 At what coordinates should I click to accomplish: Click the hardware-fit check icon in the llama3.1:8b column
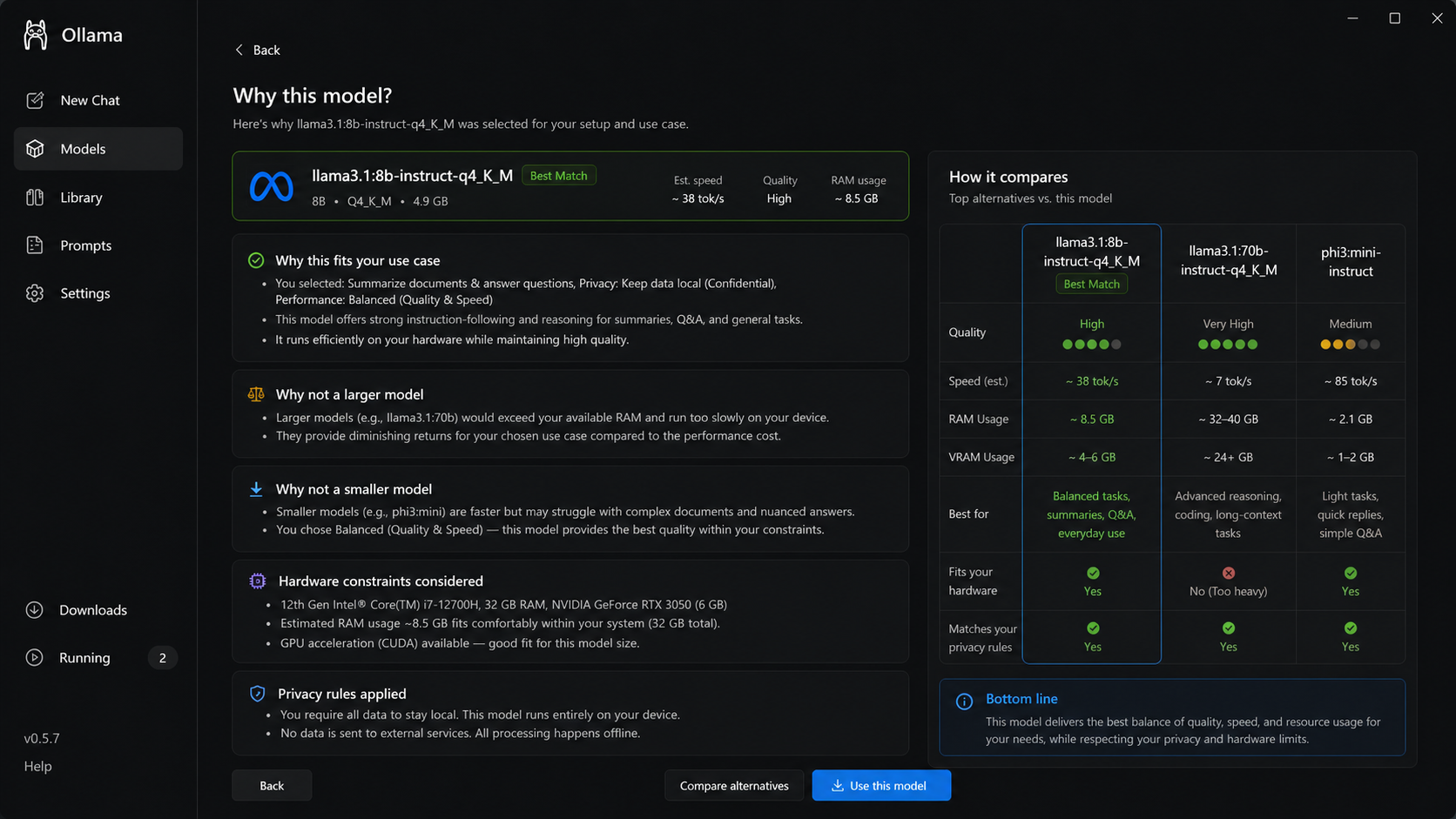1093,573
